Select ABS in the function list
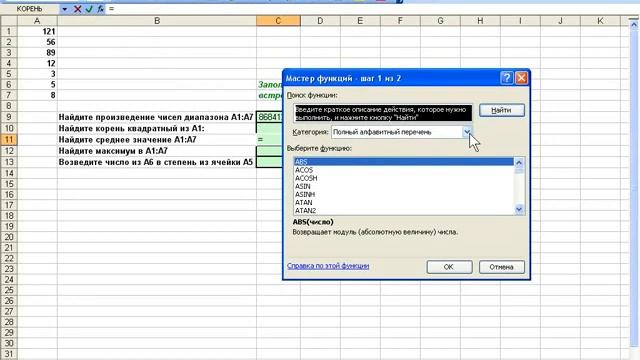Image resolution: width=640 pixels, height=360 pixels. (403, 162)
